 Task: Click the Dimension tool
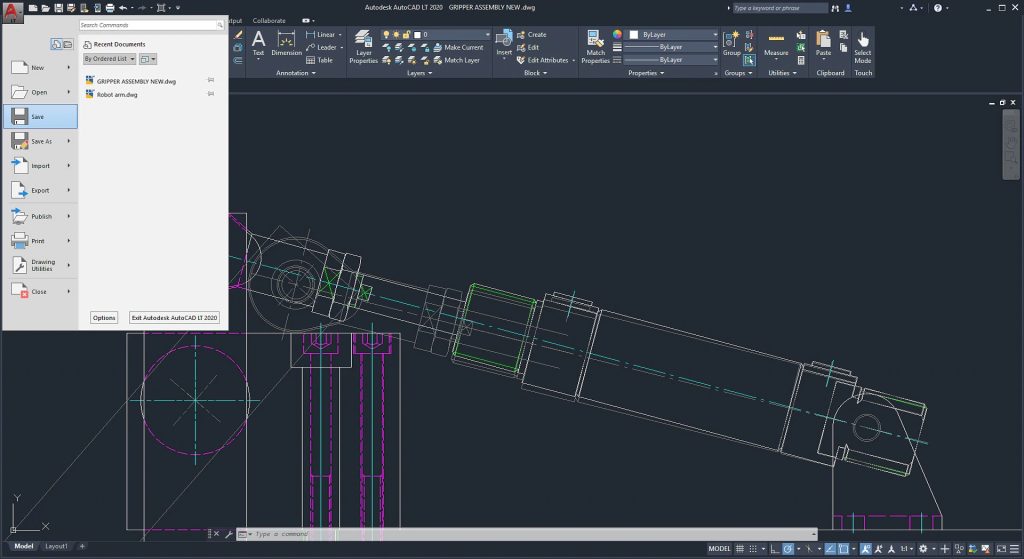pos(286,39)
